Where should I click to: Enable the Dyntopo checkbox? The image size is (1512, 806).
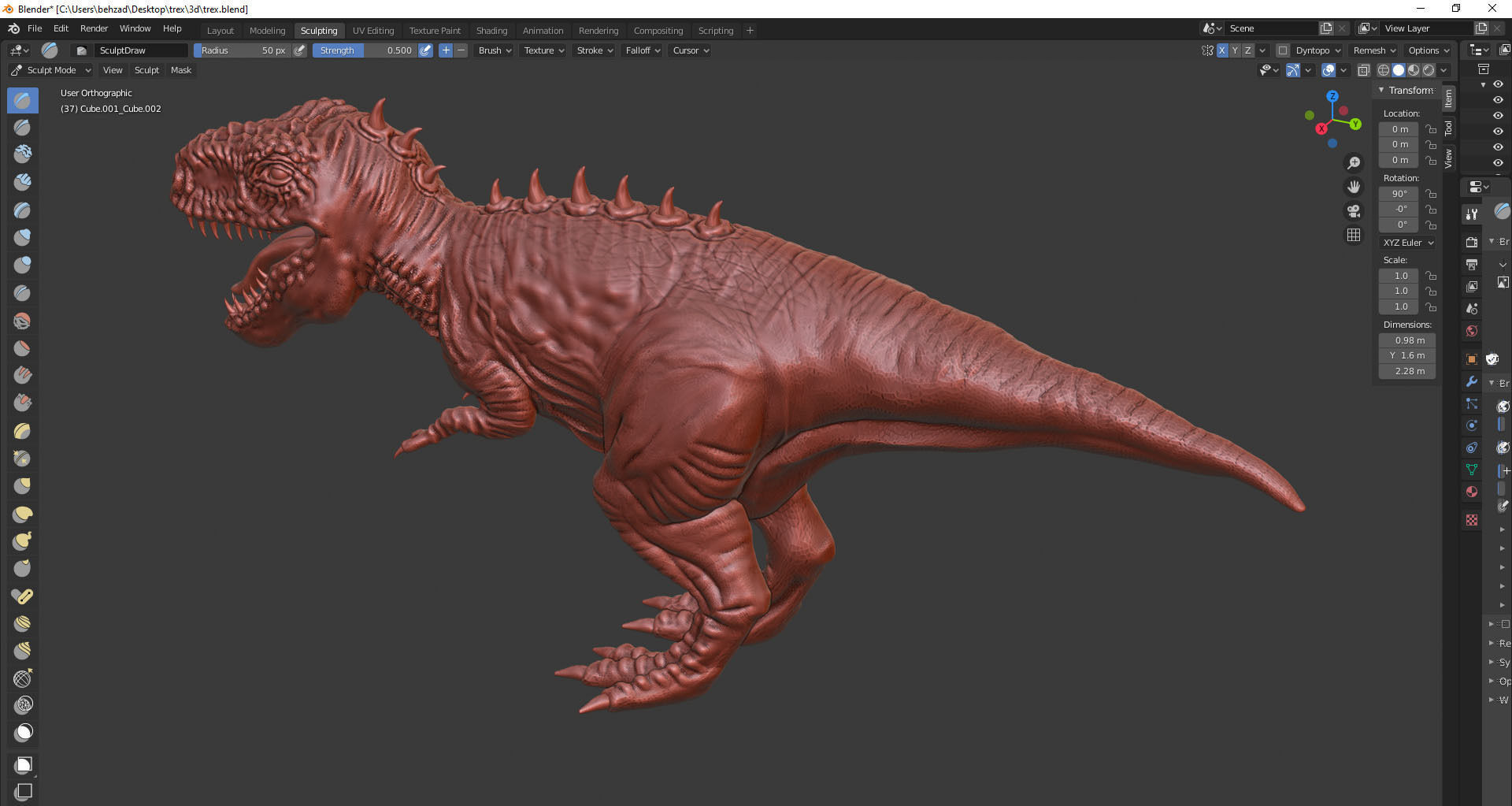click(1283, 50)
